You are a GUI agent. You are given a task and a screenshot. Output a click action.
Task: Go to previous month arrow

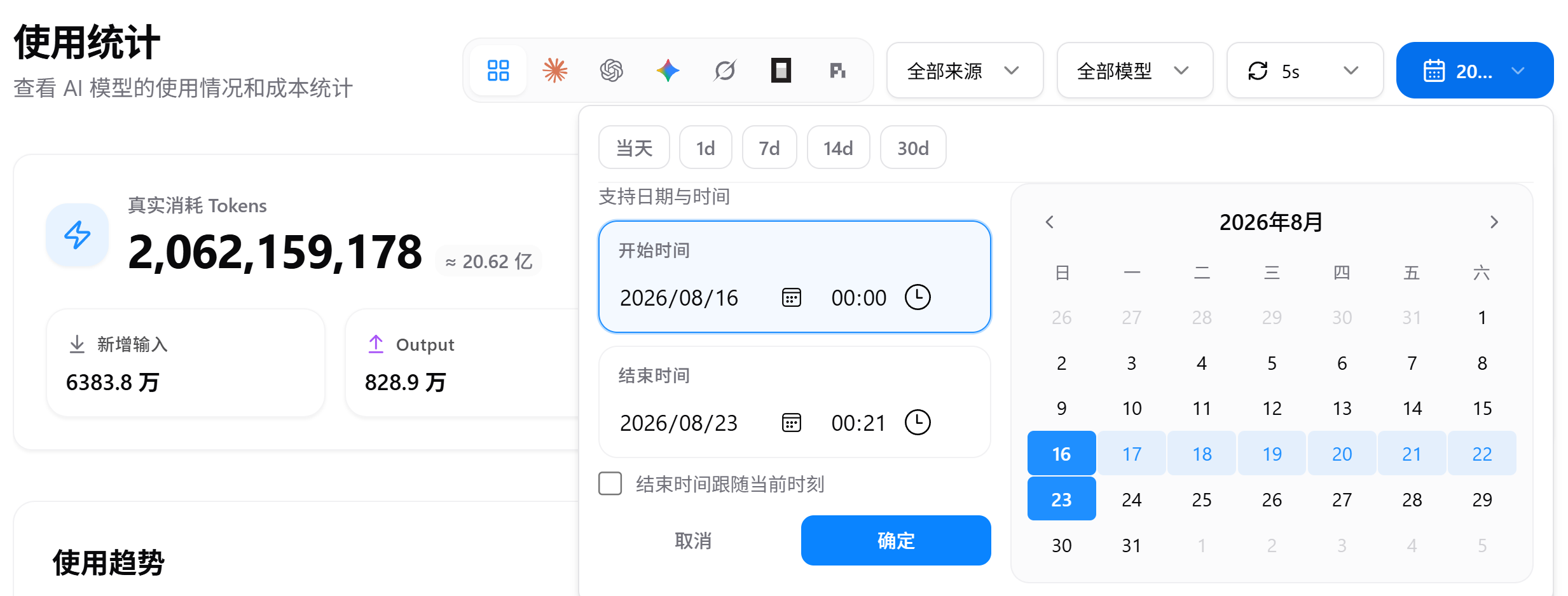(1050, 222)
